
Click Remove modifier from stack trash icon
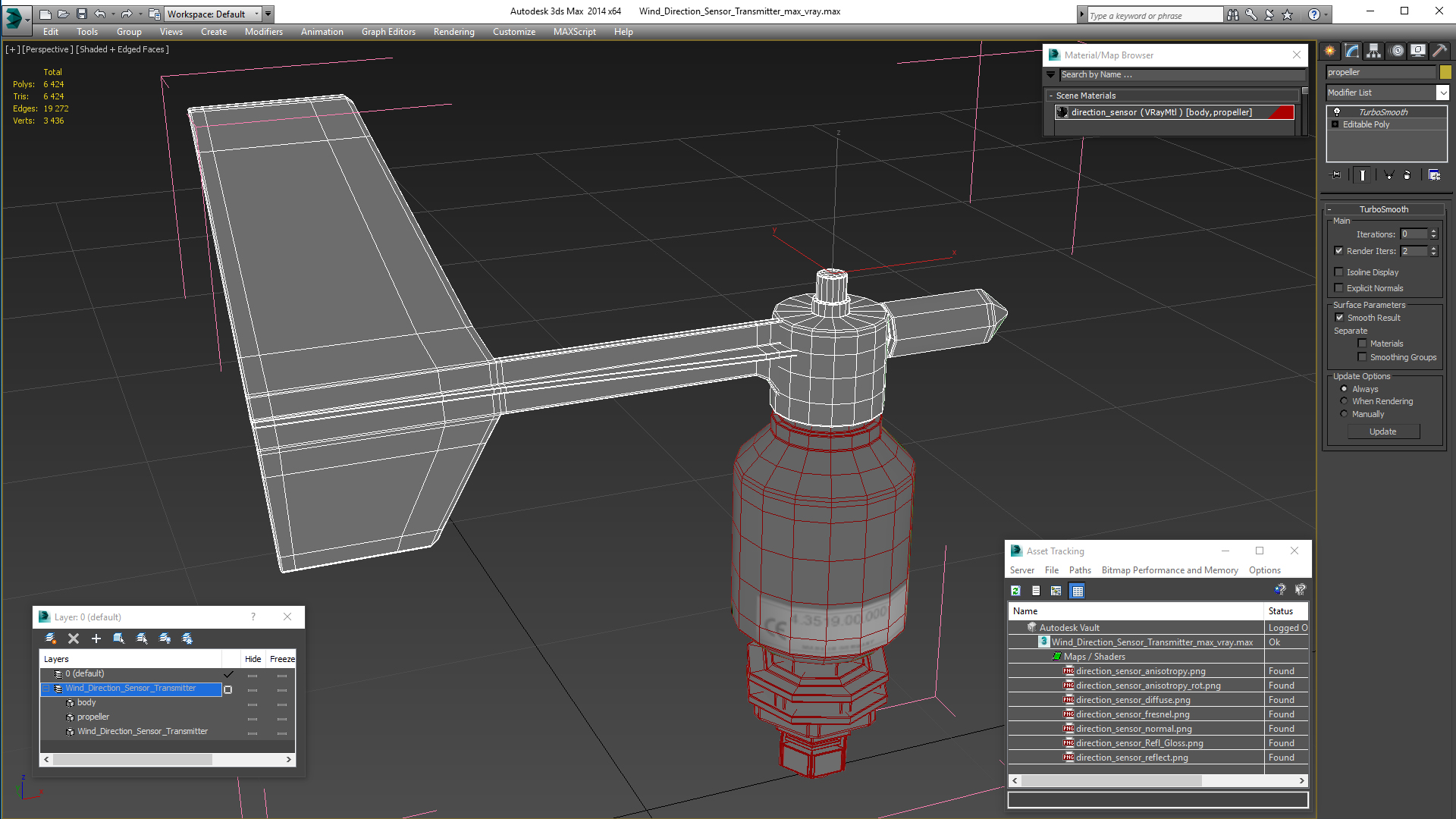[1407, 175]
